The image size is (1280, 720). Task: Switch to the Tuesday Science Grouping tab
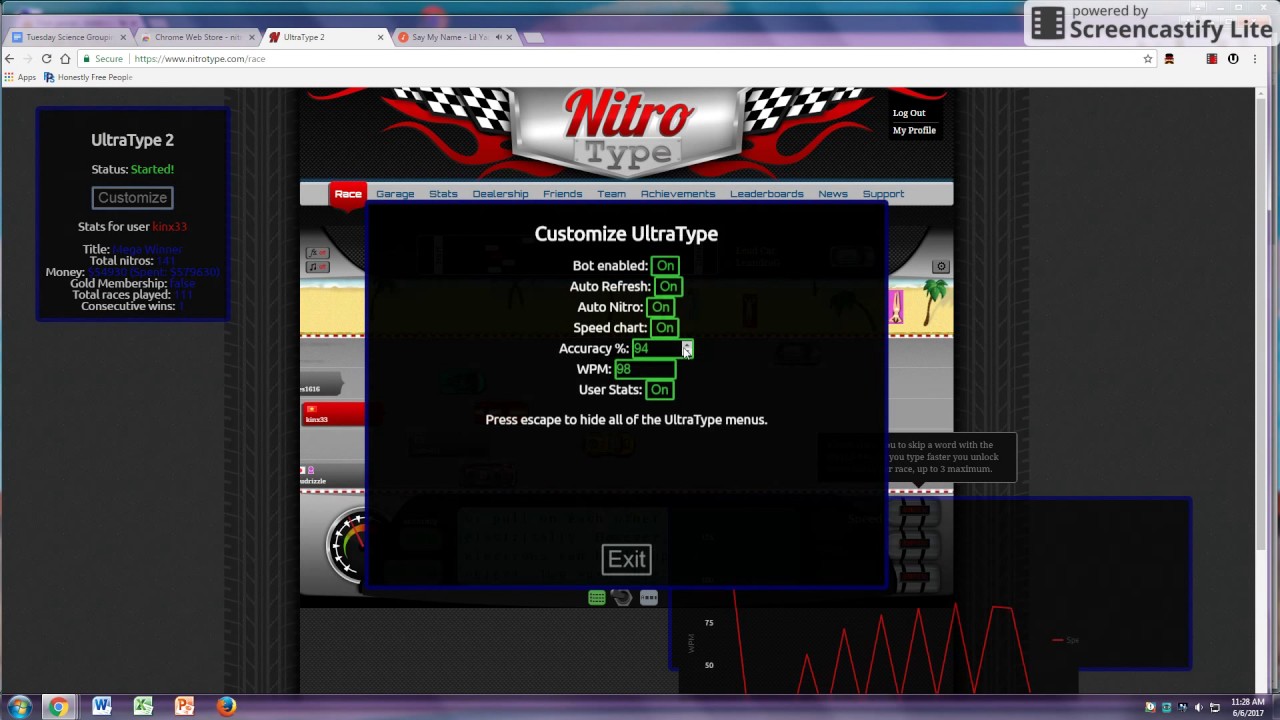(69, 37)
